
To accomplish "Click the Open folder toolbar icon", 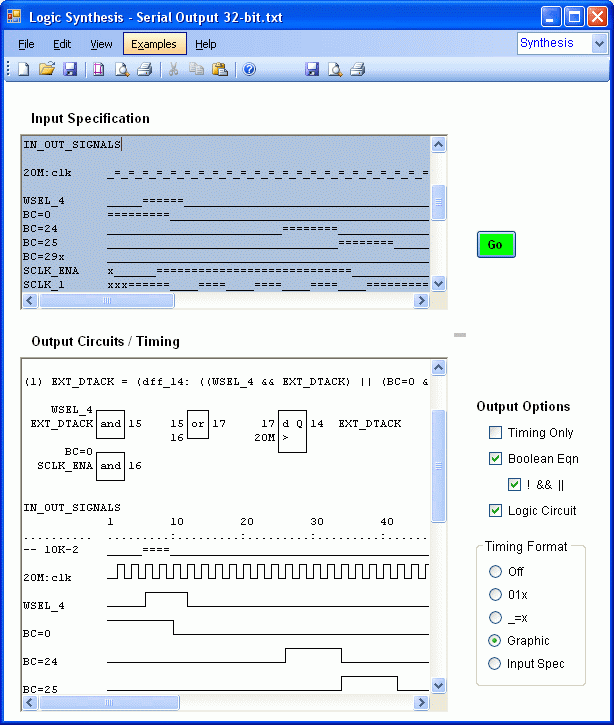I will 47,69.
